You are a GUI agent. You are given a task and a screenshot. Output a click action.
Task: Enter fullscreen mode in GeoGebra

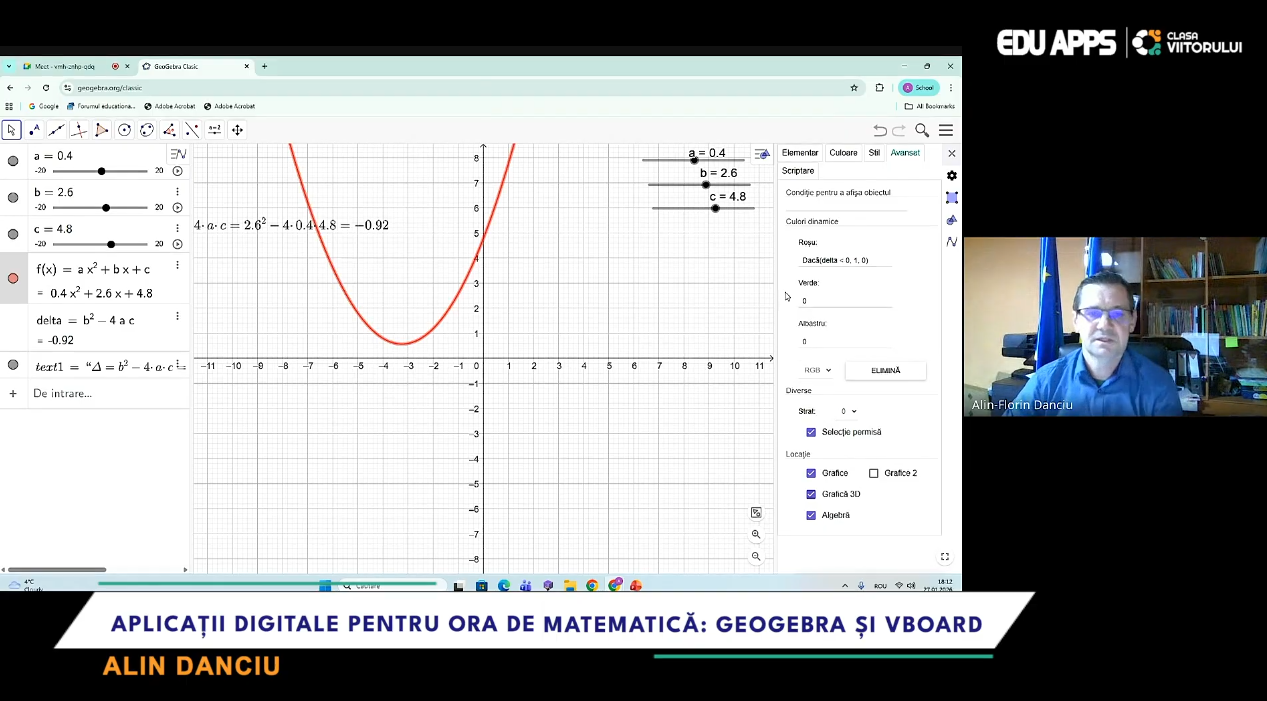click(945, 557)
